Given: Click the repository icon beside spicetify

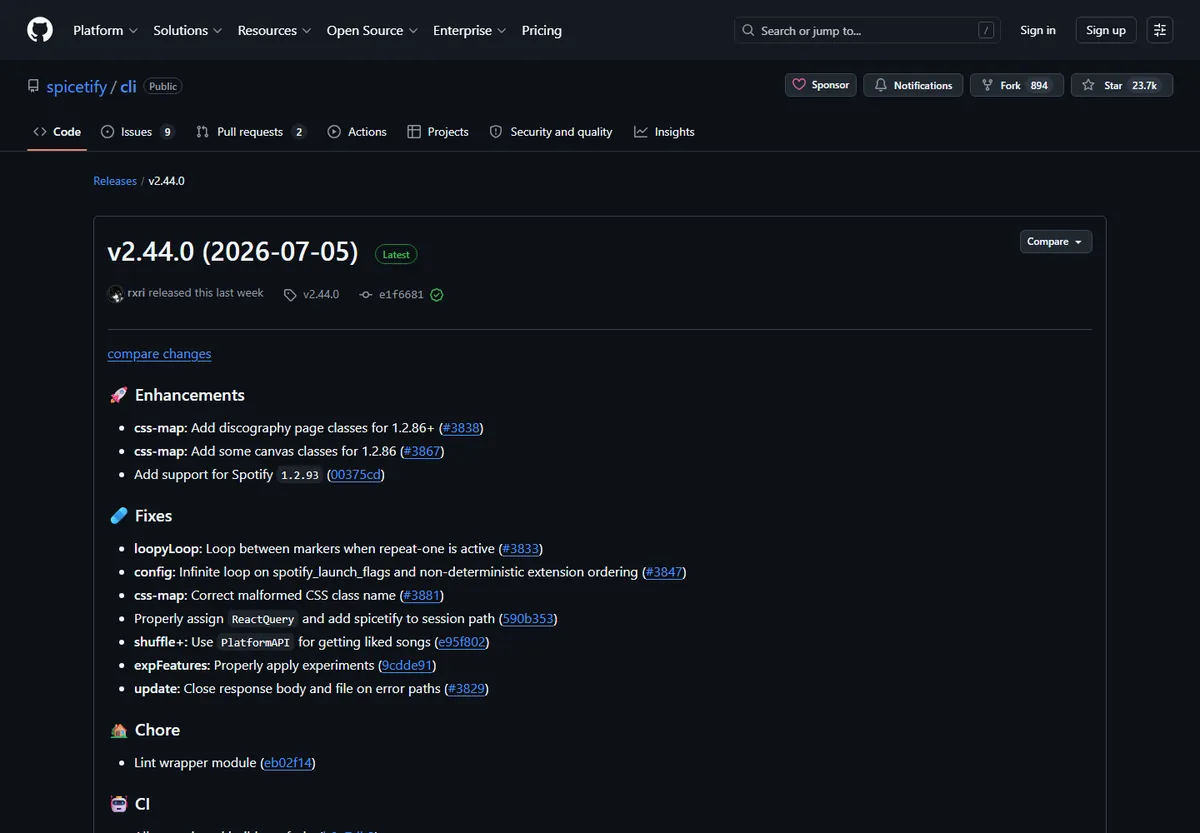Looking at the screenshot, I should coord(33,86).
